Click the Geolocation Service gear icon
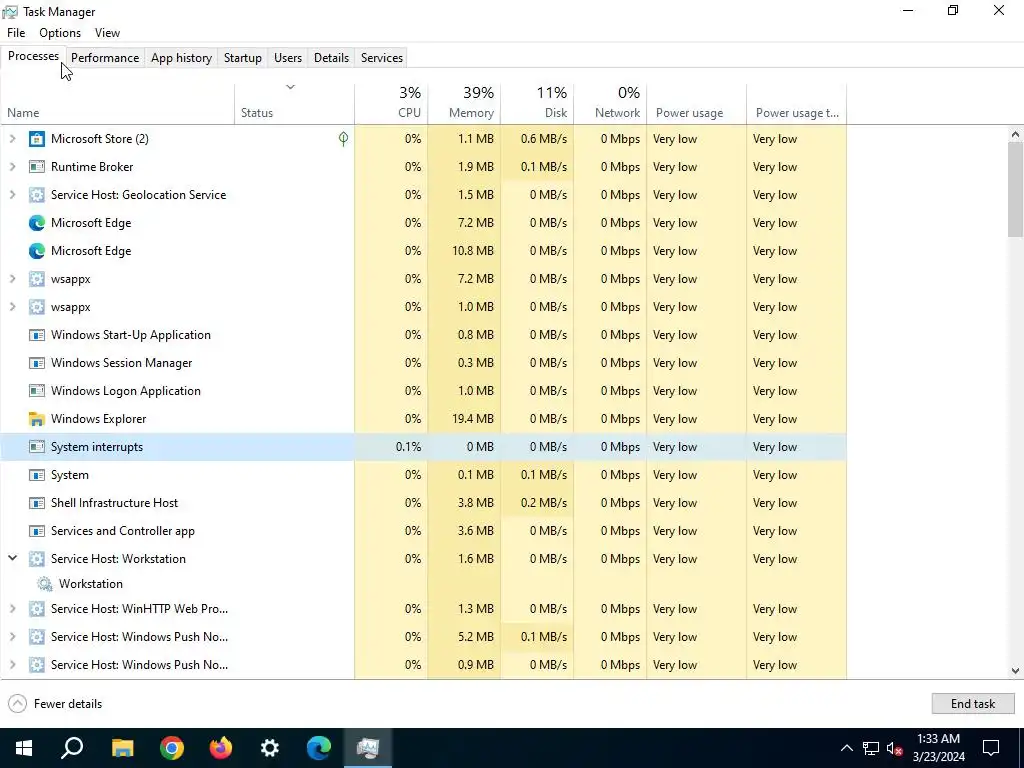This screenshot has height=768, width=1024. 37,195
